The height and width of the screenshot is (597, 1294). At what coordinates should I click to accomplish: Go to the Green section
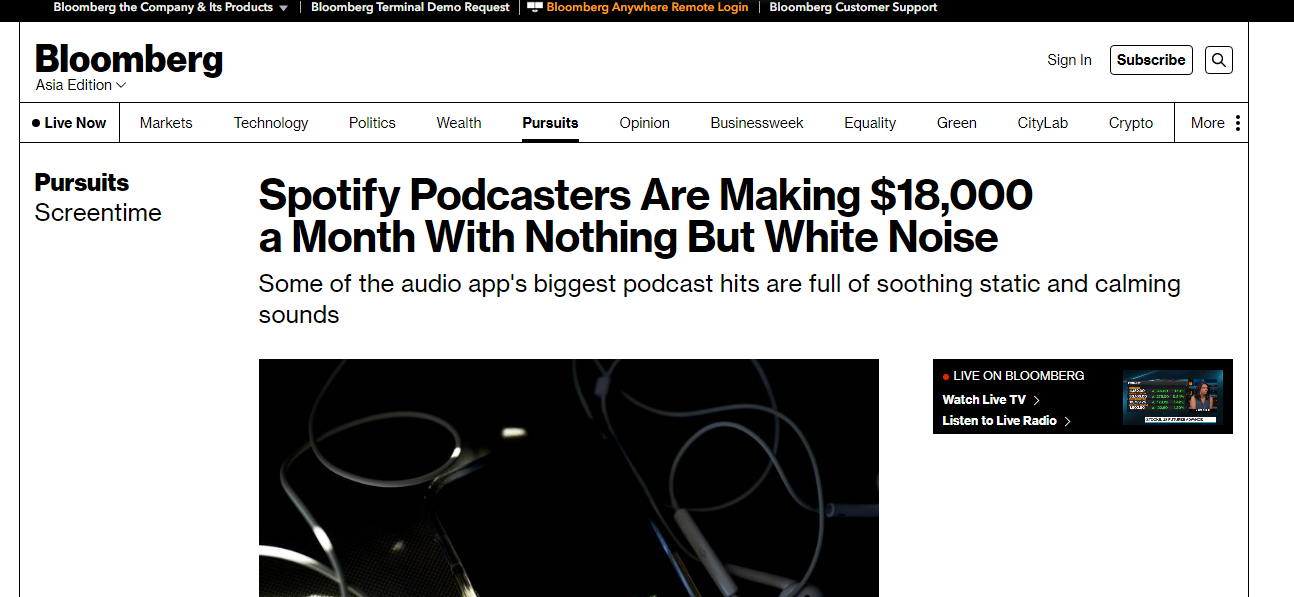(957, 123)
